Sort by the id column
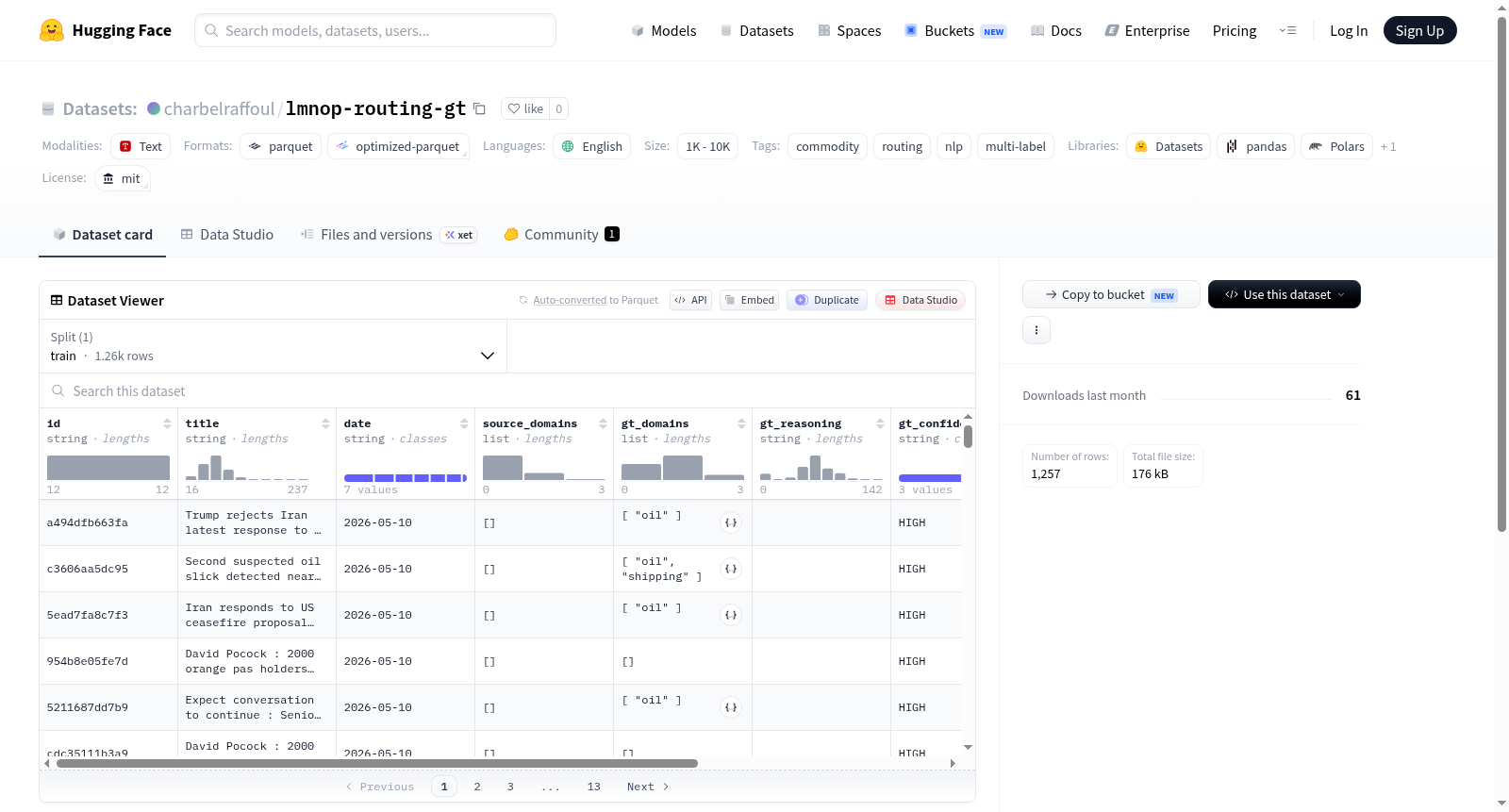This screenshot has width=1509, height=812. [167, 423]
